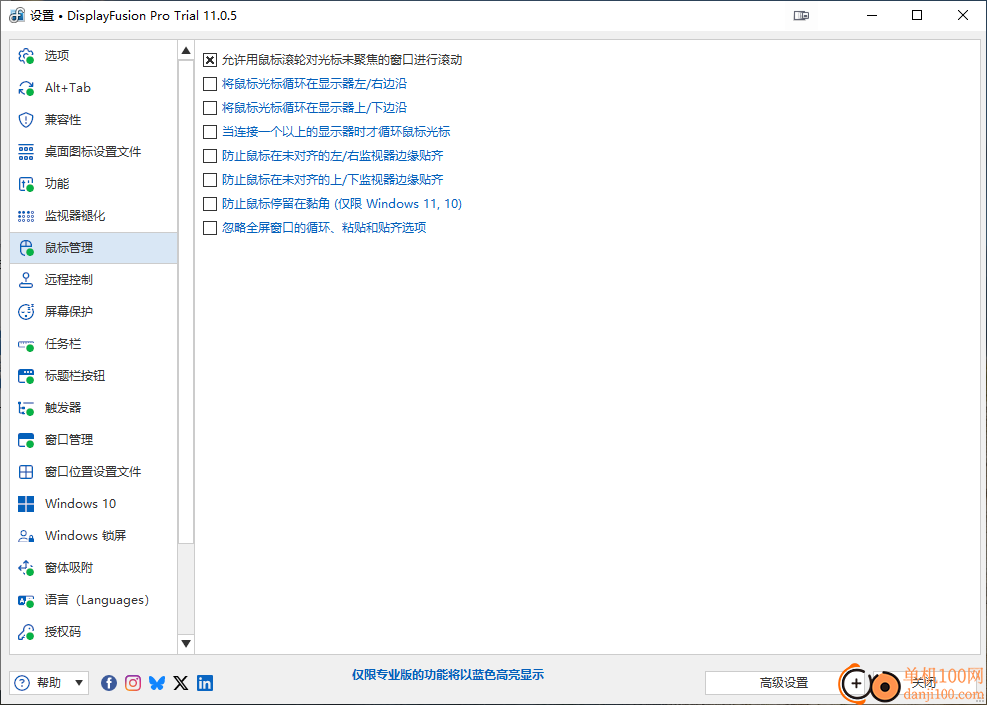Select the 选项 label in the sidebar
The image size is (987, 705).
click(x=57, y=56)
